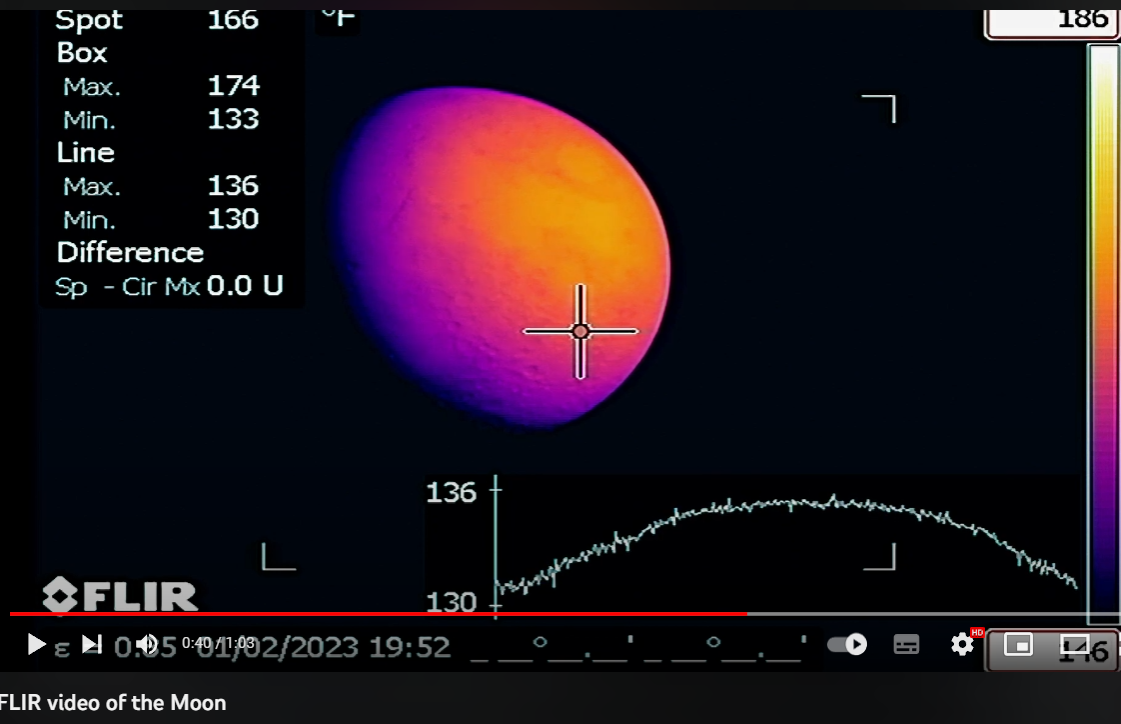1121x724 pixels.
Task: Click the thermal color scale bar
Action: click(x=1103, y=330)
